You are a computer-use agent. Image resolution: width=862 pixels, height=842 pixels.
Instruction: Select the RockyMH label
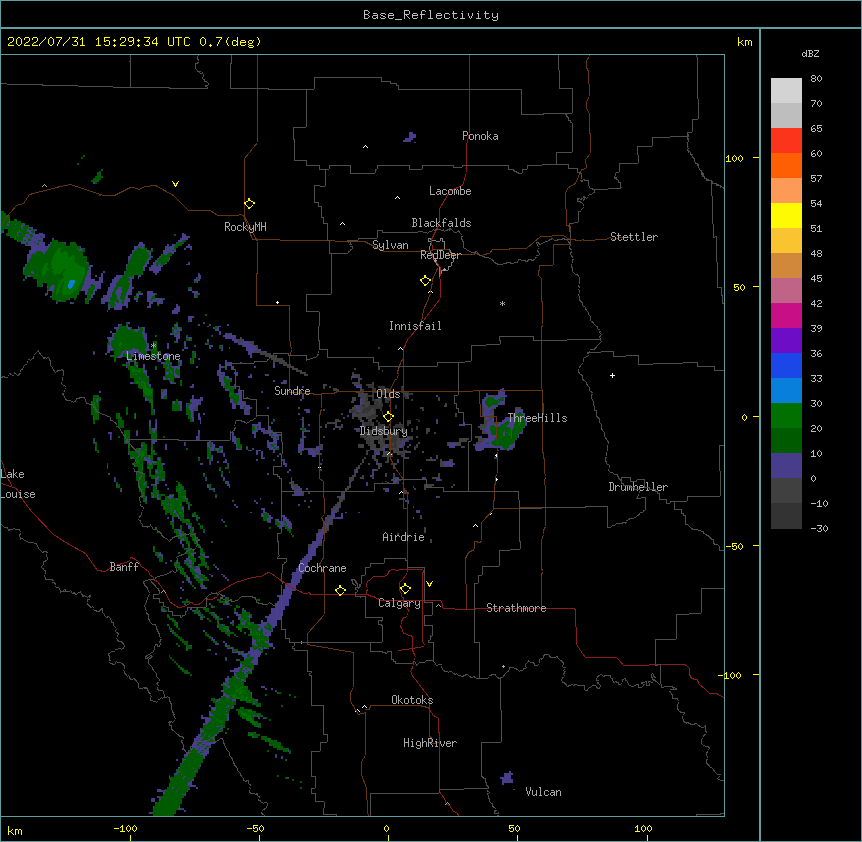pyautogui.click(x=245, y=227)
